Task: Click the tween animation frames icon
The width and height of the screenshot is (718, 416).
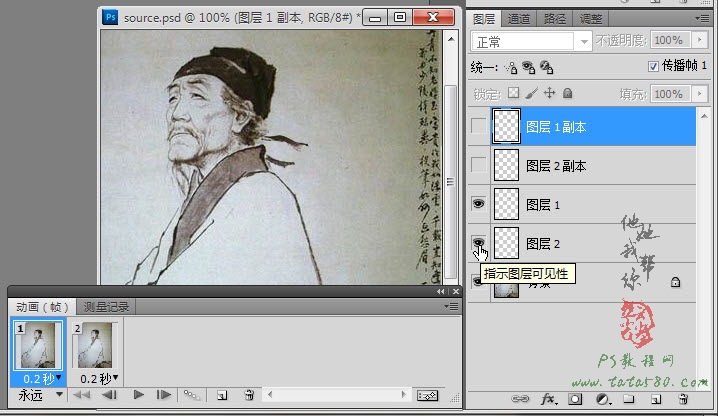Action: [x=191, y=395]
